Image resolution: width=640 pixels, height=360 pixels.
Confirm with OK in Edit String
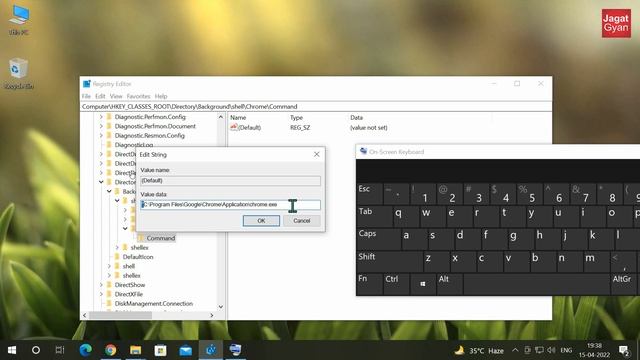(261, 221)
